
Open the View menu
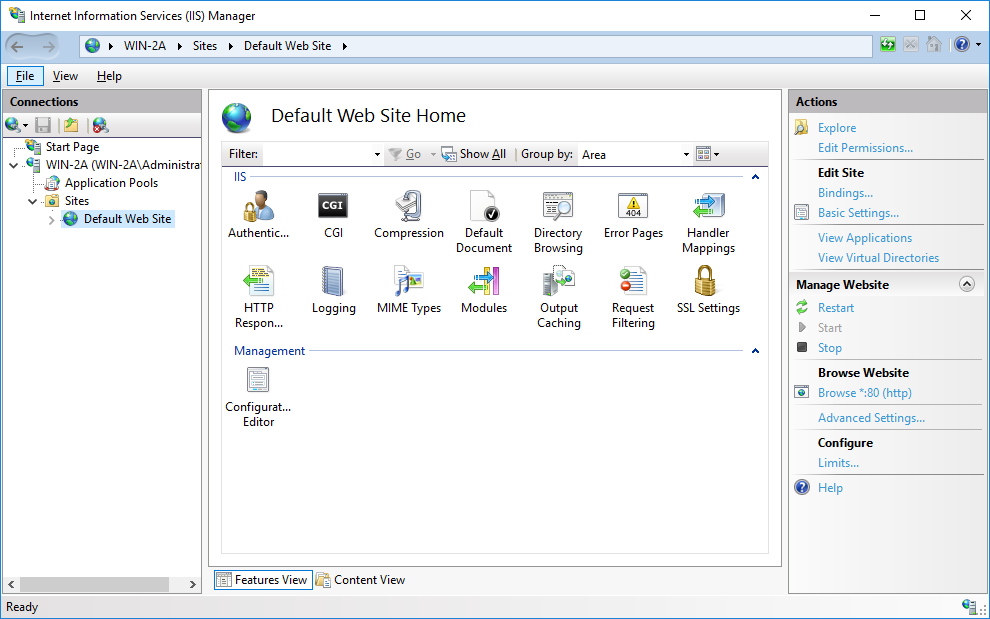65,75
